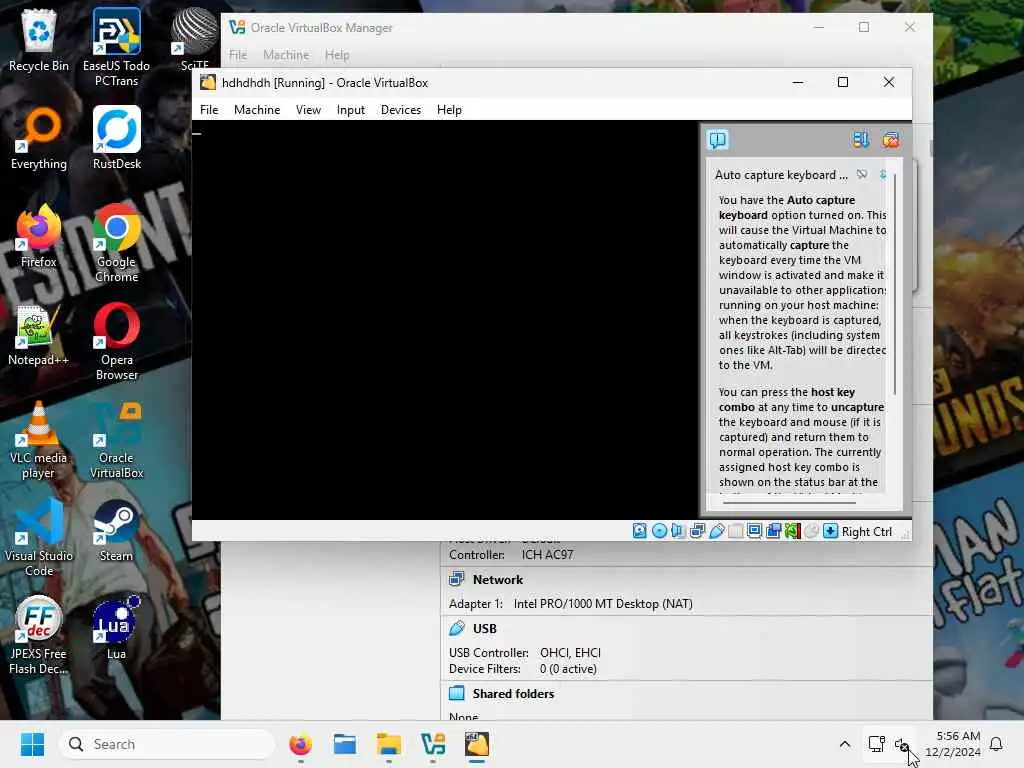This screenshot has width=1024, height=768.
Task: Click the CPU features status indicator
Action: (792, 531)
